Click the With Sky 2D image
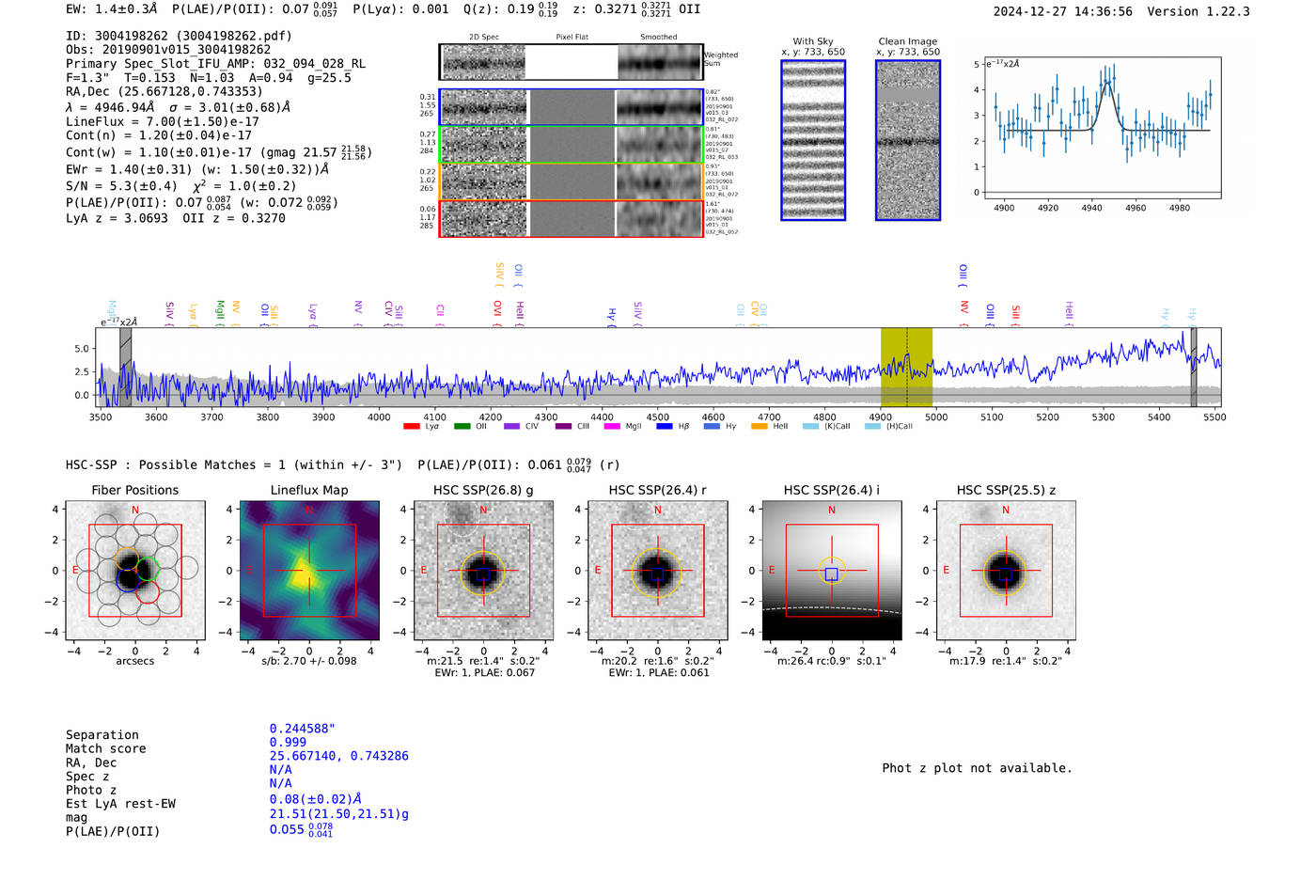Image resolution: width=1316 pixels, height=896 pixels. coord(813,140)
